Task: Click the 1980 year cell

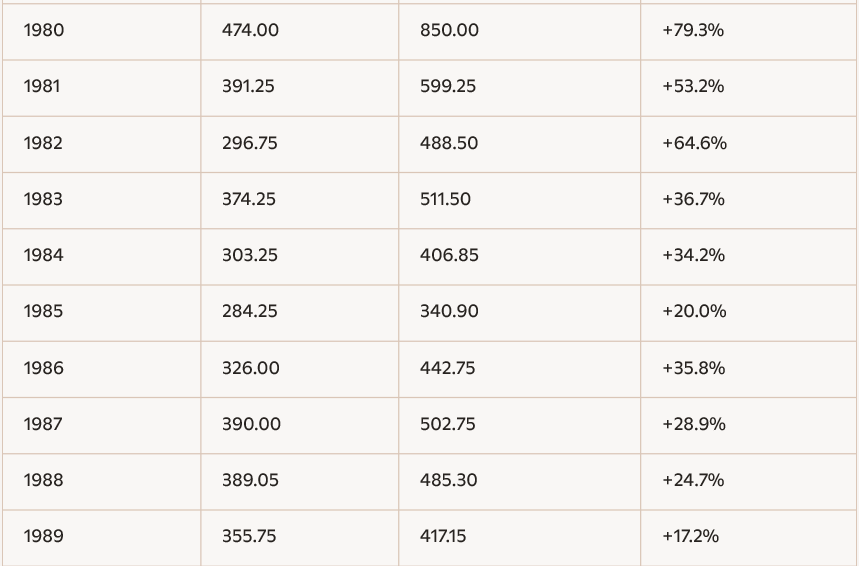Action: [x=44, y=30]
